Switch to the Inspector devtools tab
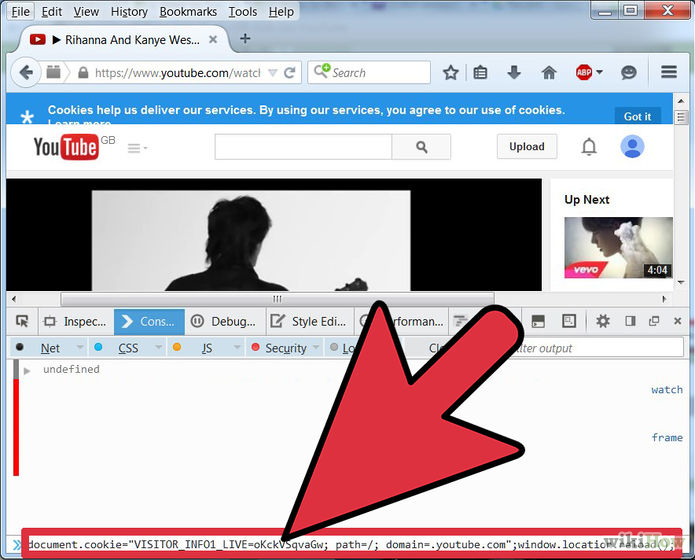The width and height of the screenshot is (695, 560). click(75, 321)
